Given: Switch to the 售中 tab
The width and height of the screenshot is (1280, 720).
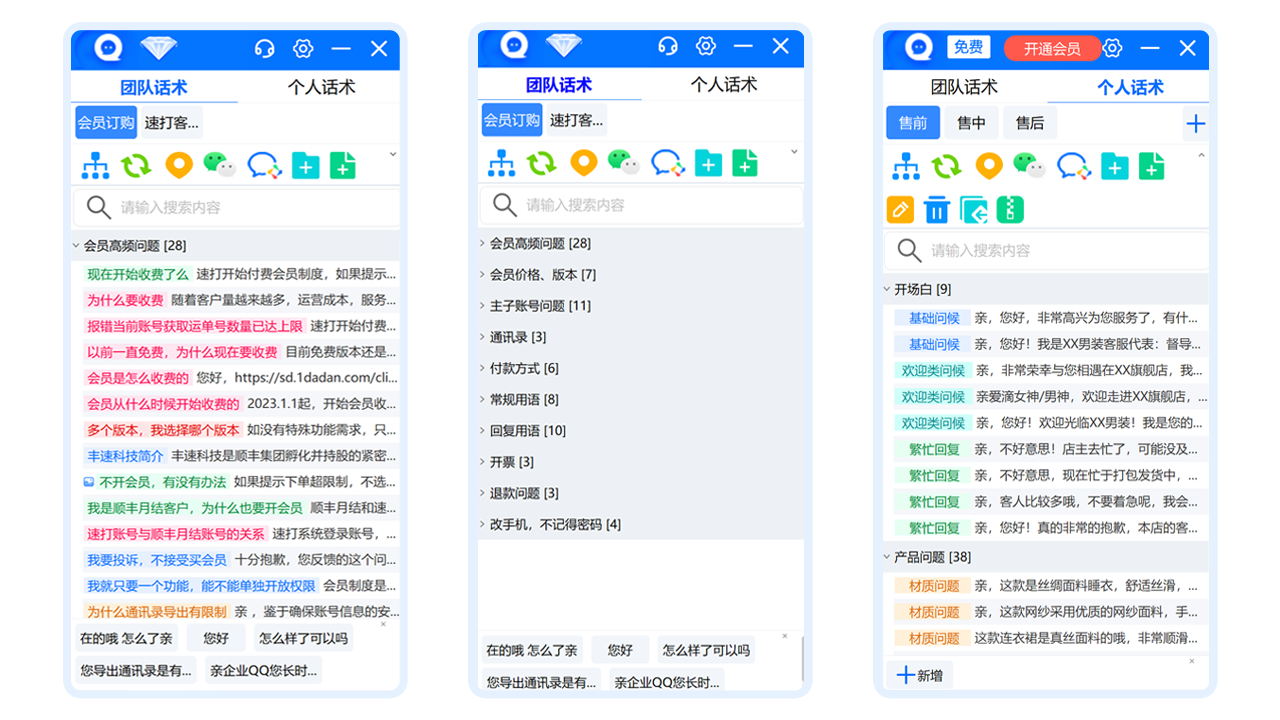Looking at the screenshot, I should tap(971, 123).
